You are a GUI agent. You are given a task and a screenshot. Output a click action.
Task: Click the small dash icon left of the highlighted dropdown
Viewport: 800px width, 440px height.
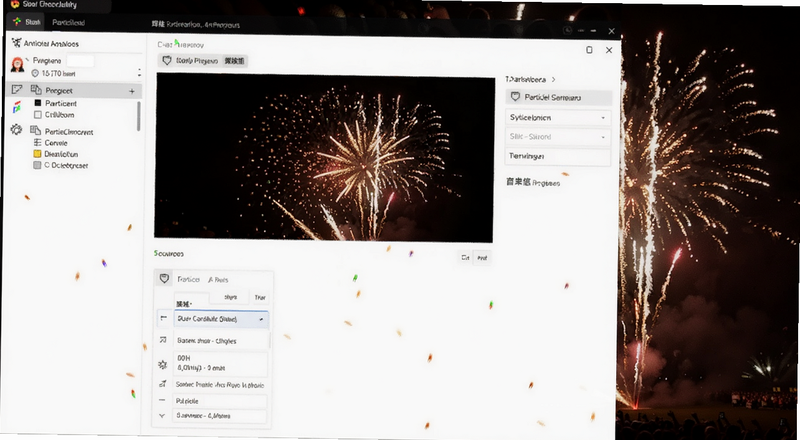pos(163,318)
